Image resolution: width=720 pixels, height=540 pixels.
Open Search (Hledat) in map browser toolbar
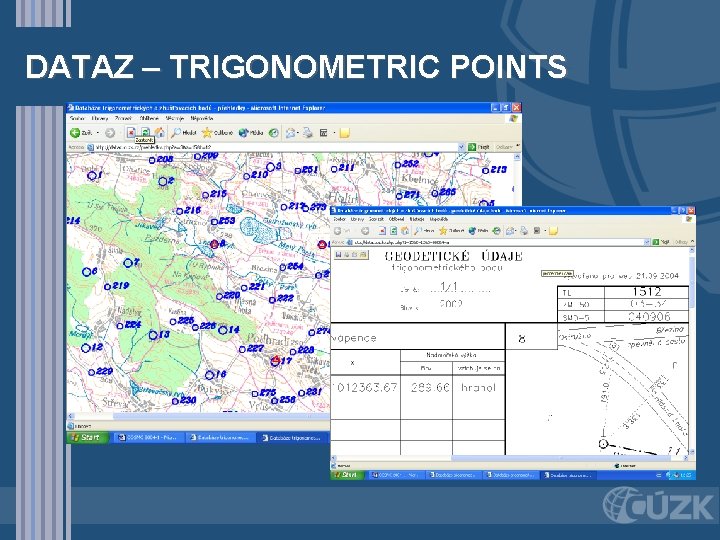[184, 133]
